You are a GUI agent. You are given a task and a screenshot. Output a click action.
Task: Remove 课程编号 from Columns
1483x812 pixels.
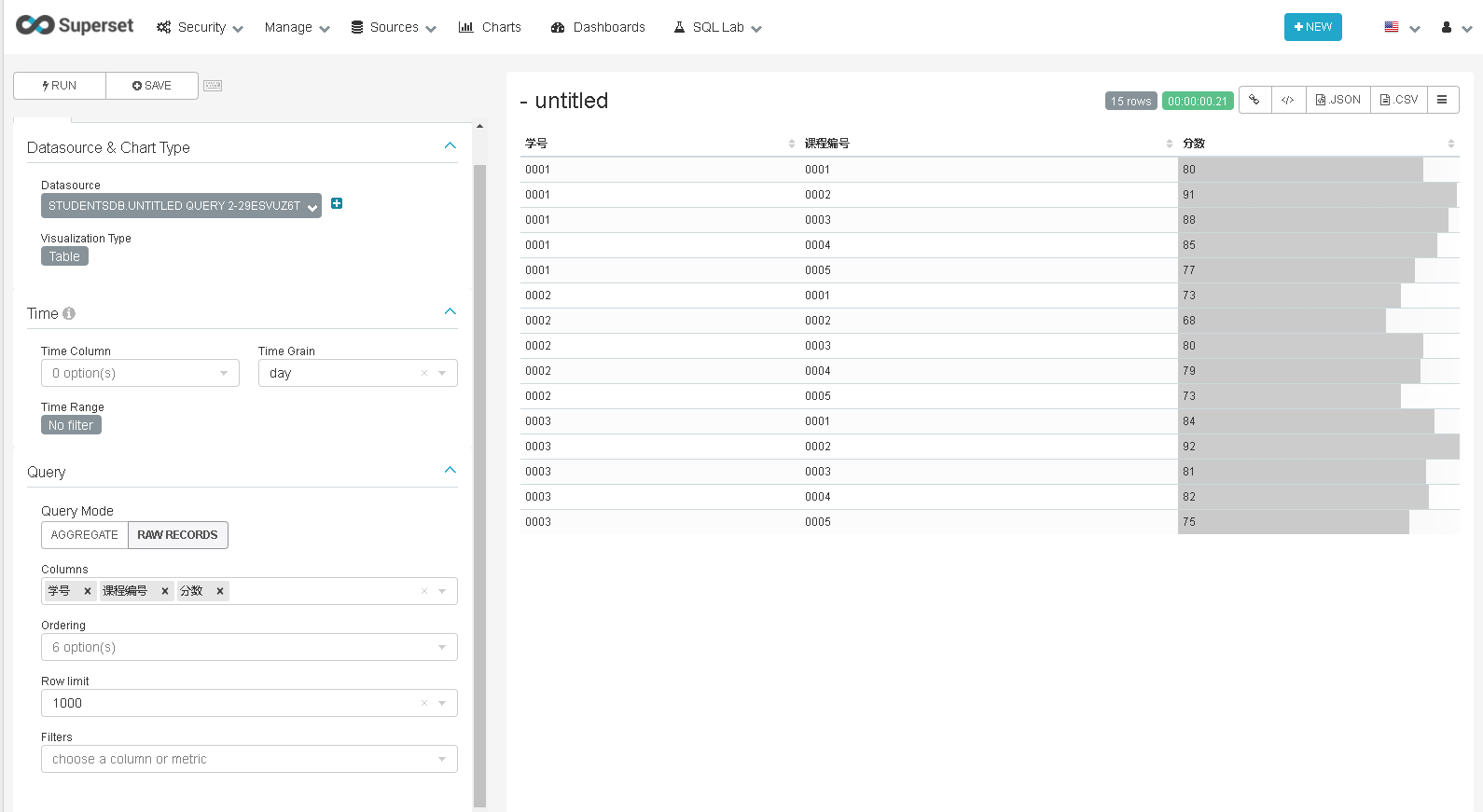click(x=165, y=591)
